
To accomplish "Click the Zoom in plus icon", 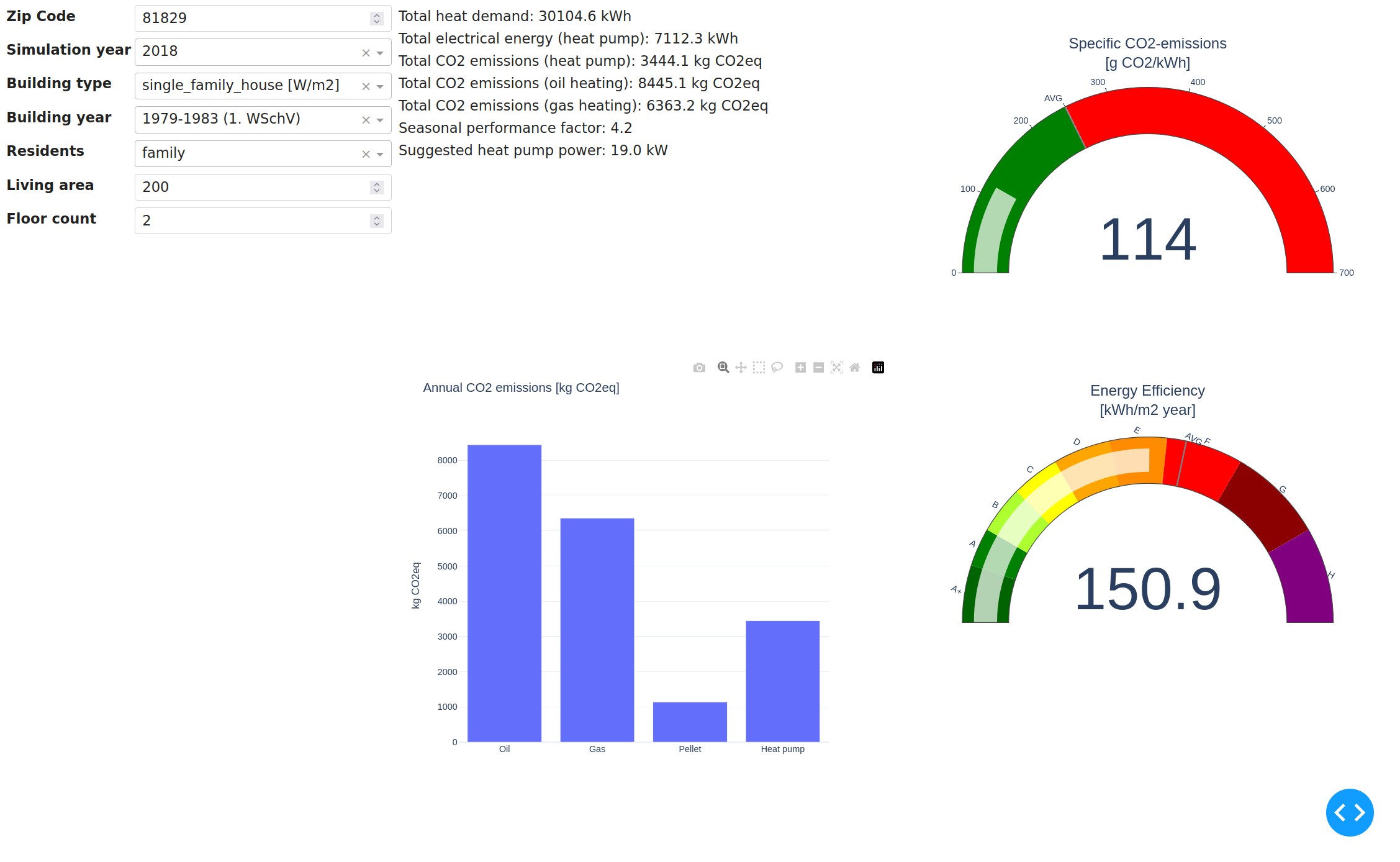I will (x=800, y=368).
